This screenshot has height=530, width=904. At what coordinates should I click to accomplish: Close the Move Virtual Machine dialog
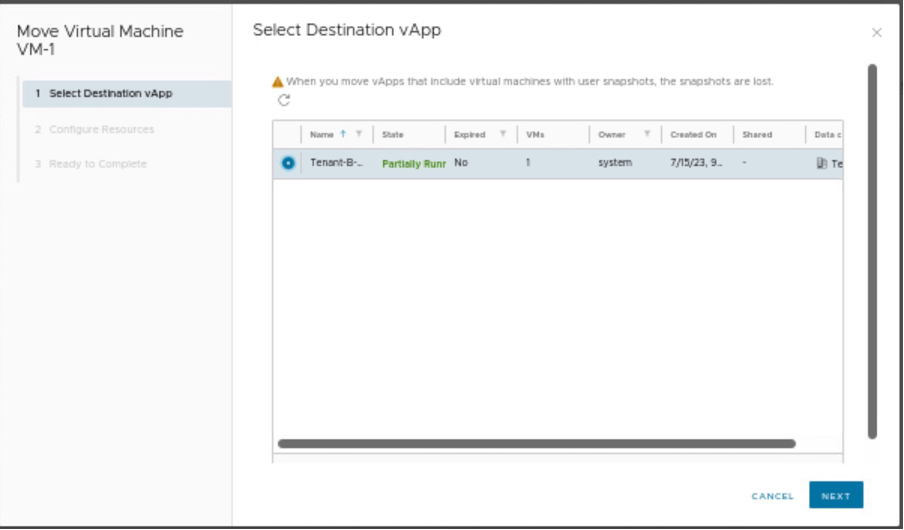(877, 33)
